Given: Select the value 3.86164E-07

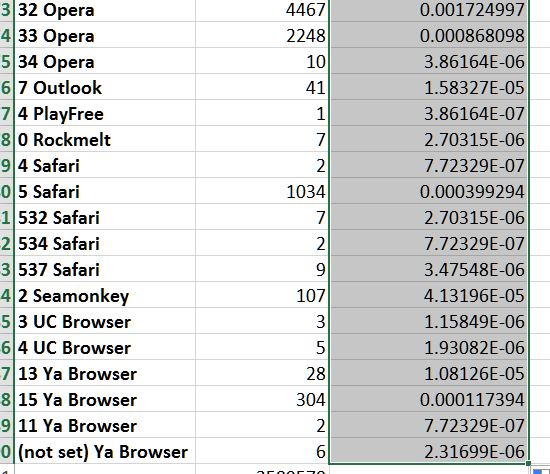Looking at the screenshot, I should (429, 113).
